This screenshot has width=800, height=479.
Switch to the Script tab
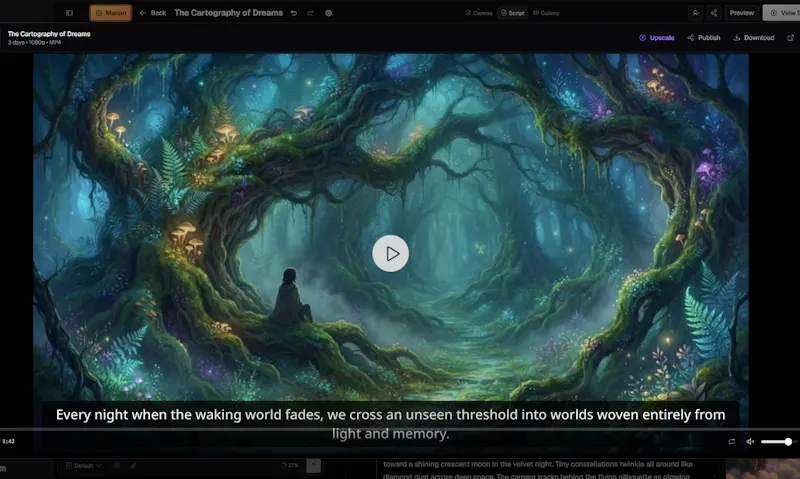tap(512, 13)
